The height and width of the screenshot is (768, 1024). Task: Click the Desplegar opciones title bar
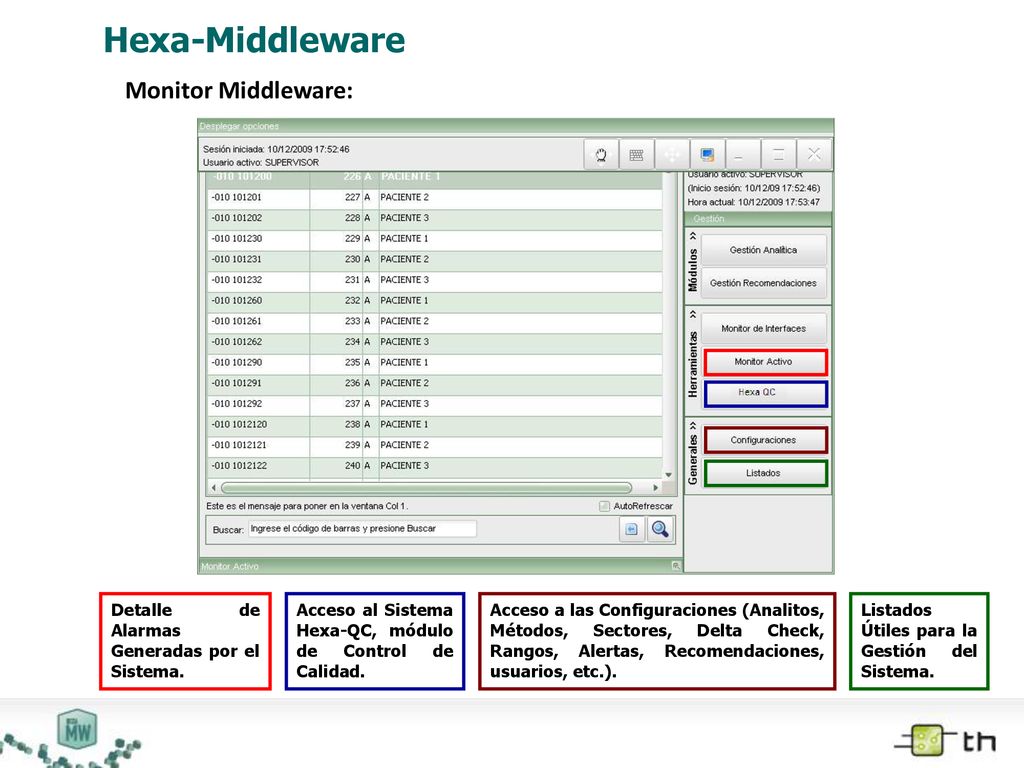click(x=515, y=126)
